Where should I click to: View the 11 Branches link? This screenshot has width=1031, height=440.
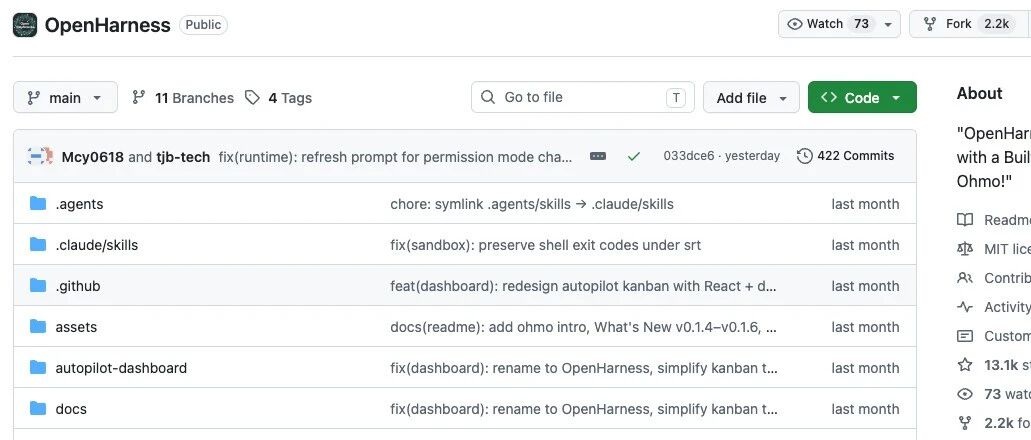(183, 98)
